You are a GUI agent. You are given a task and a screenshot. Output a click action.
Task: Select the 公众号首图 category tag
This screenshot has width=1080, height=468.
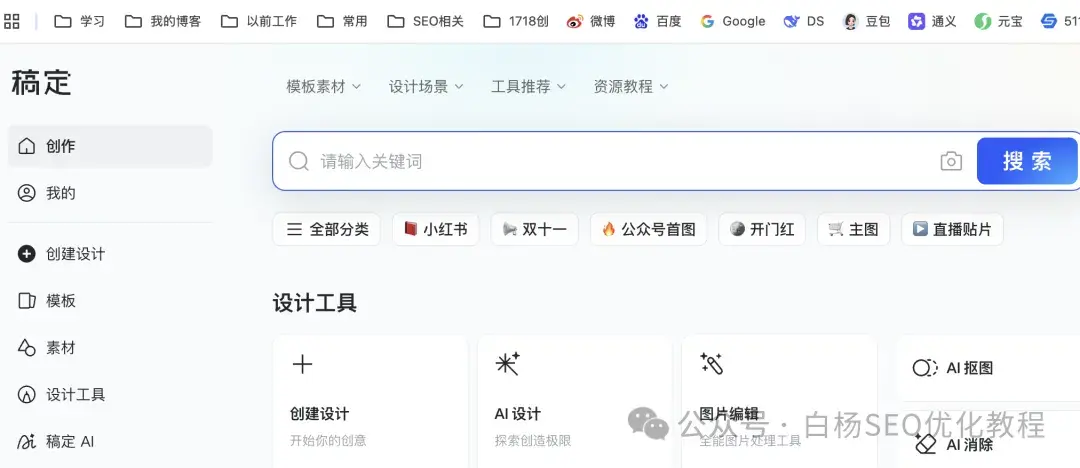648,229
